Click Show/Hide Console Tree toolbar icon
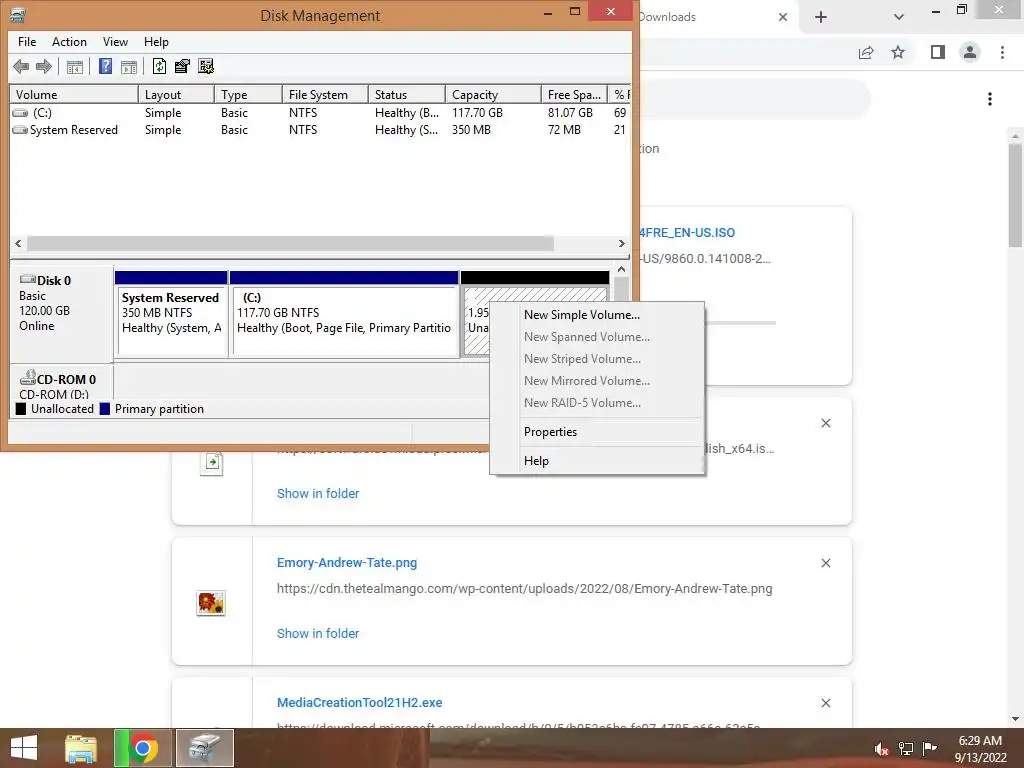 click(74, 67)
